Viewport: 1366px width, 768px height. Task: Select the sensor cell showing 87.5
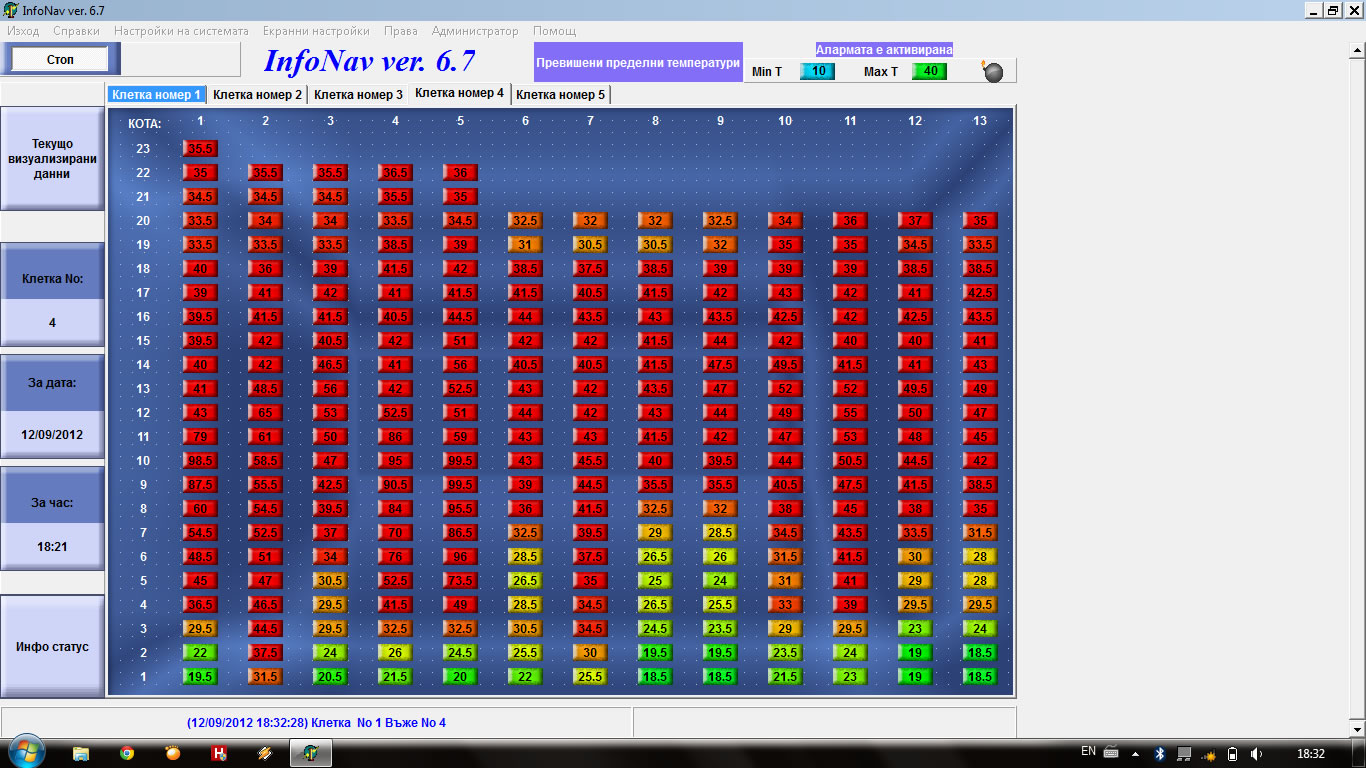click(200, 485)
